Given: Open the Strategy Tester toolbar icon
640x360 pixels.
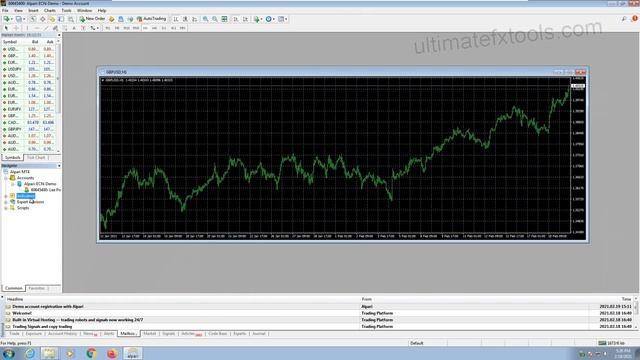Looking at the screenshot, I should [71, 19].
